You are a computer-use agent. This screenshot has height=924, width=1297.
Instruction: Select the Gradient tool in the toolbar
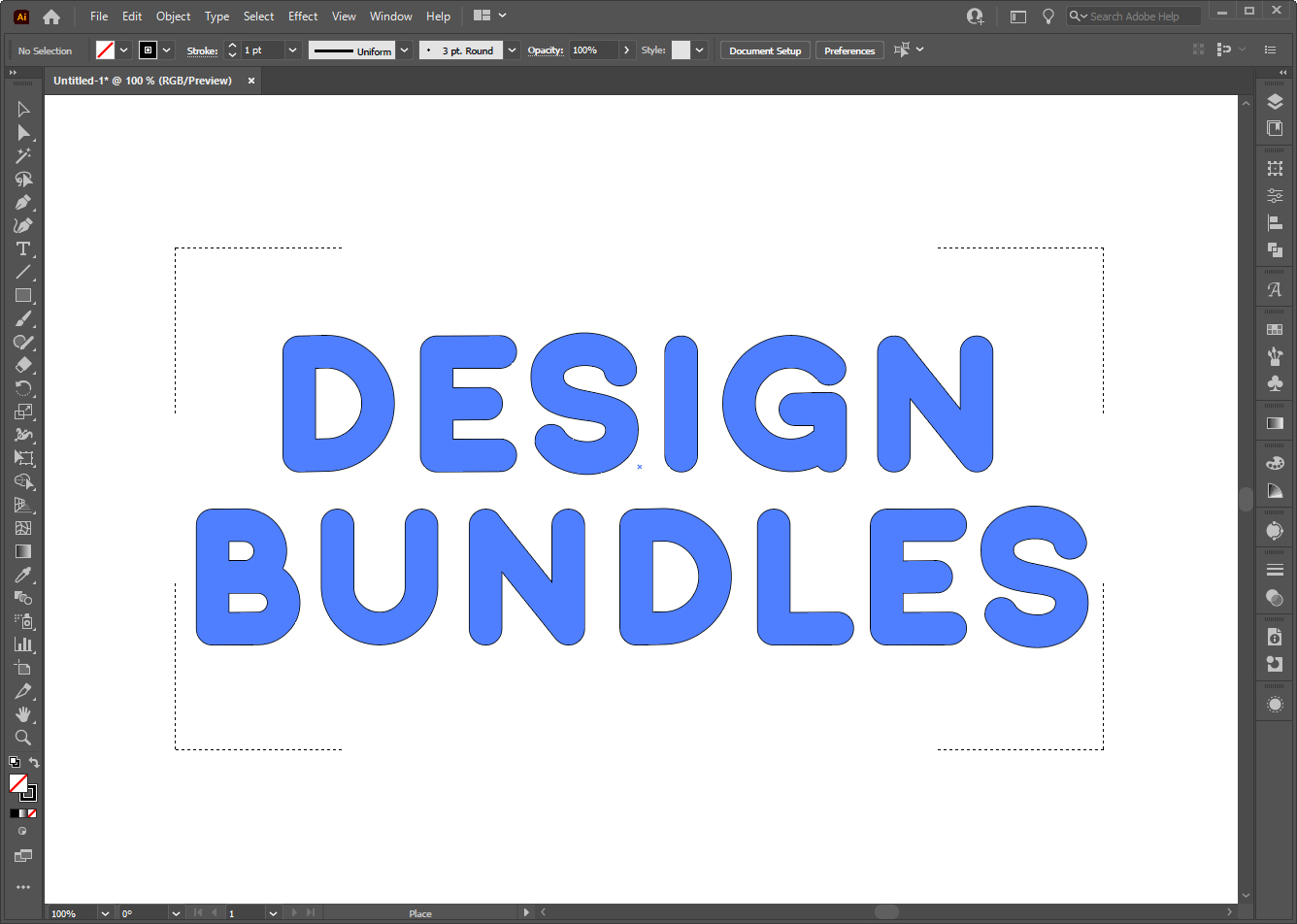pyautogui.click(x=23, y=552)
